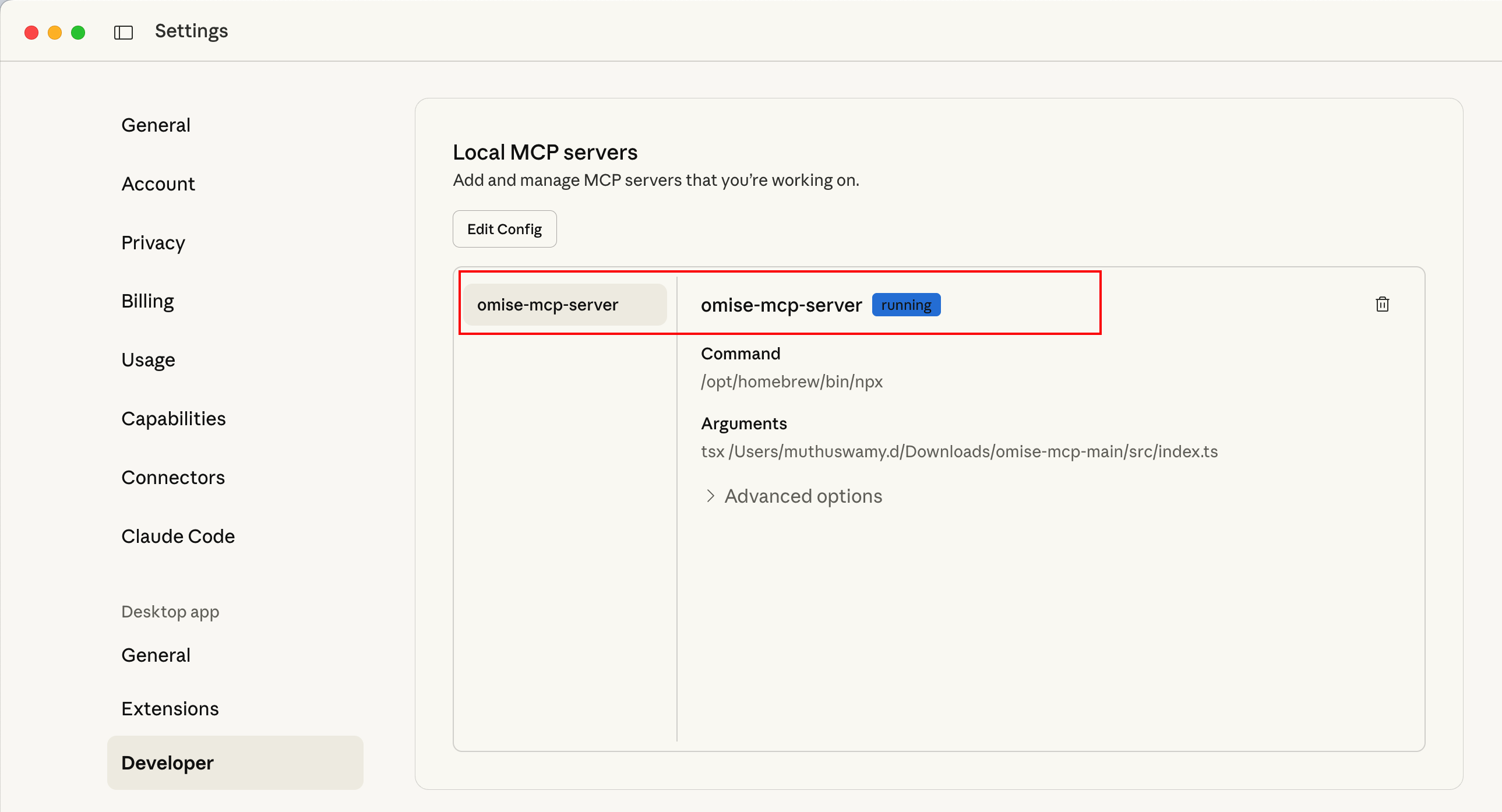
Task: Navigate to the Billing section
Action: pyautogui.click(x=147, y=301)
